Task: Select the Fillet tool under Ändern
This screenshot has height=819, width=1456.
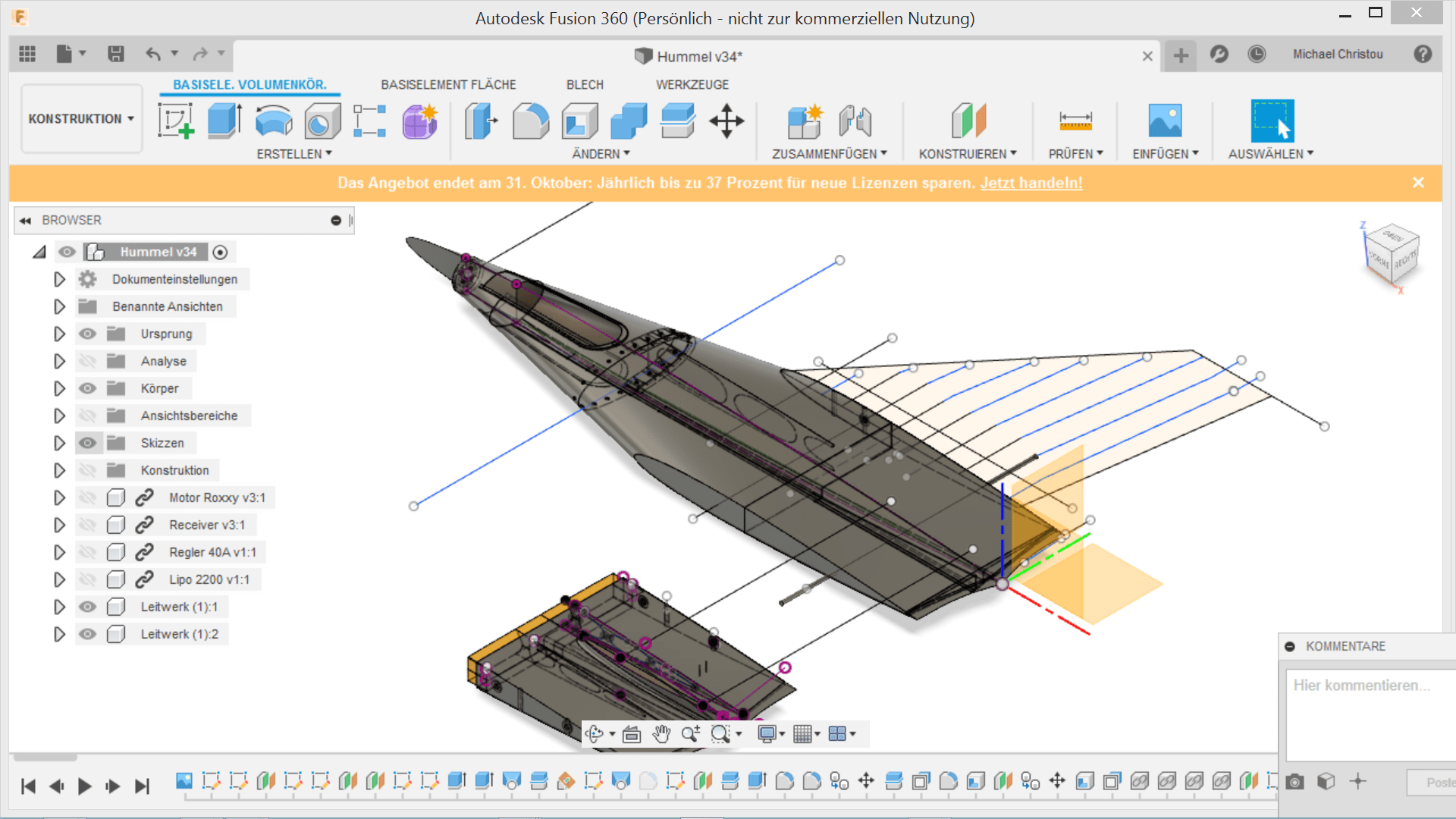Action: (530, 121)
